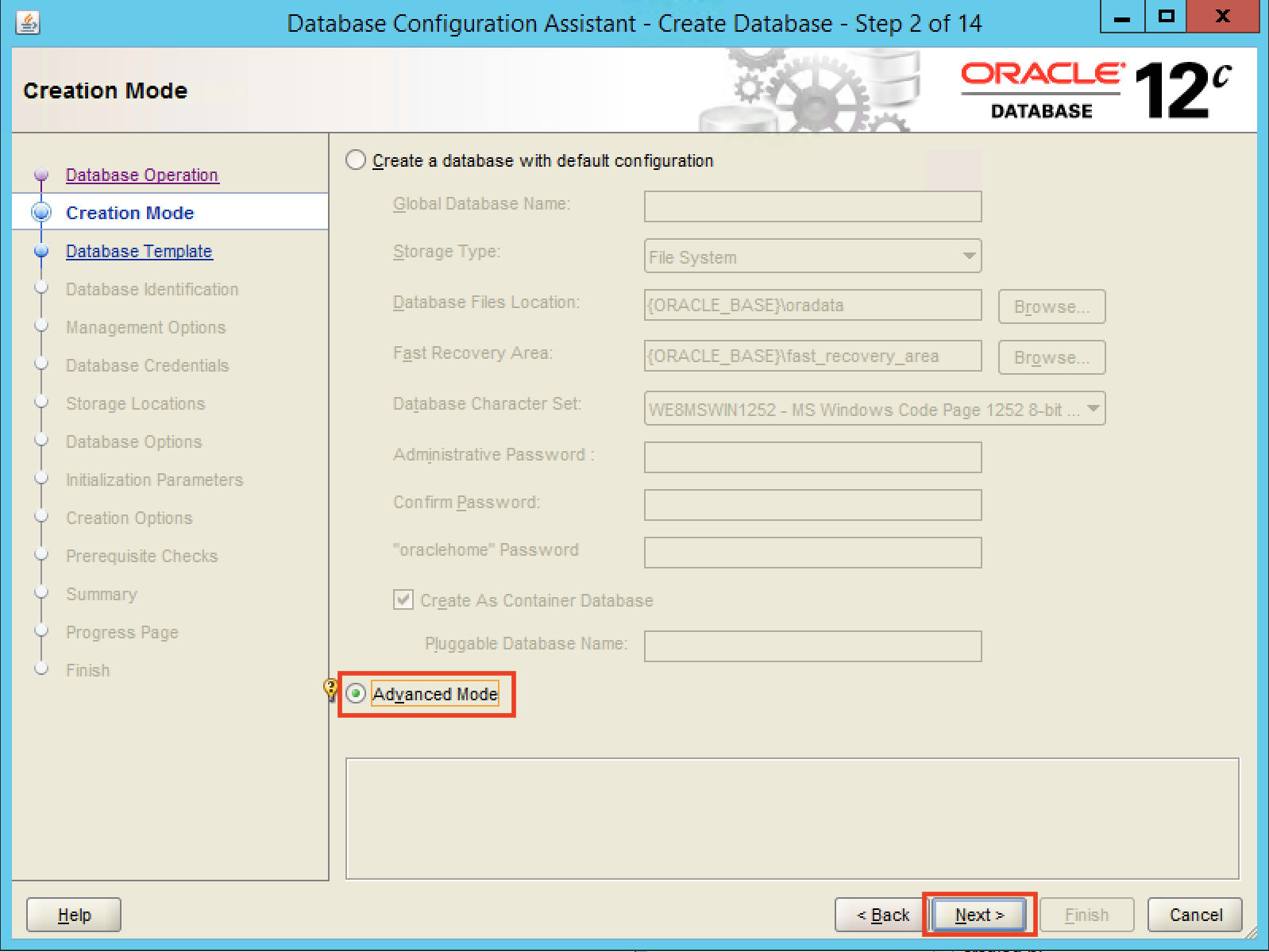Click Management Options step in sidebar
This screenshot has height=952, width=1269.
click(145, 327)
